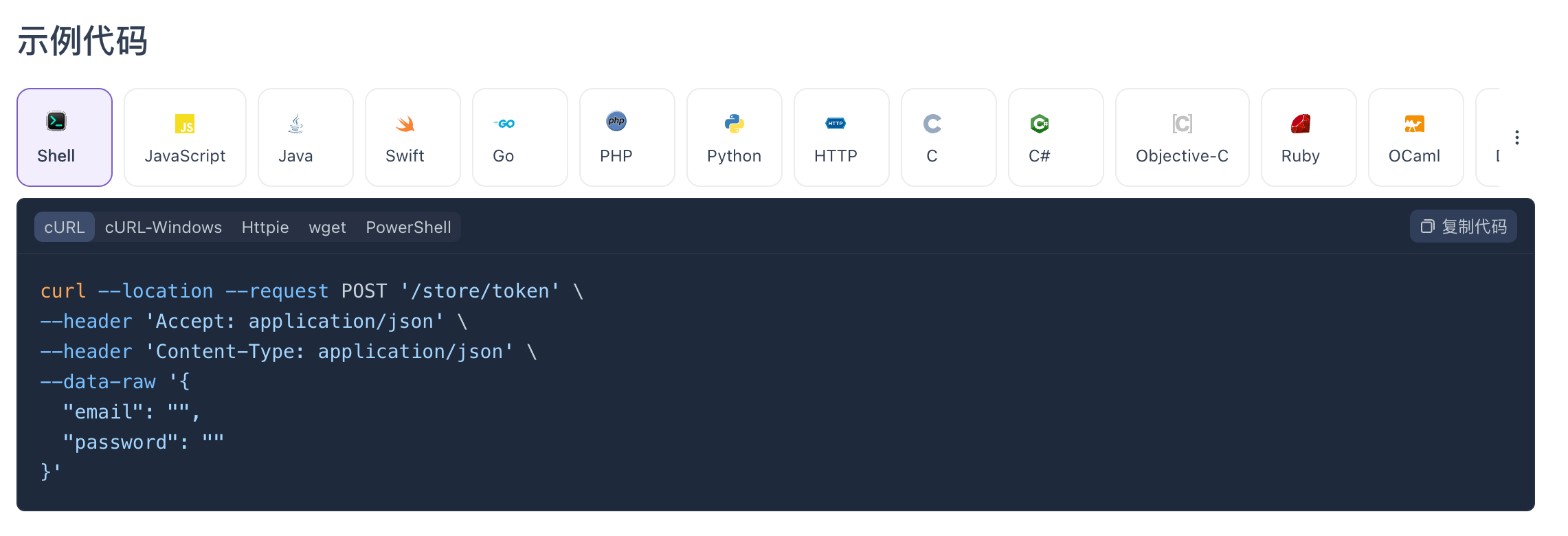Image resolution: width=1568 pixels, height=536 pixels.
Task: Choose the C# hexagon icon
Action: coord(1039,124)
